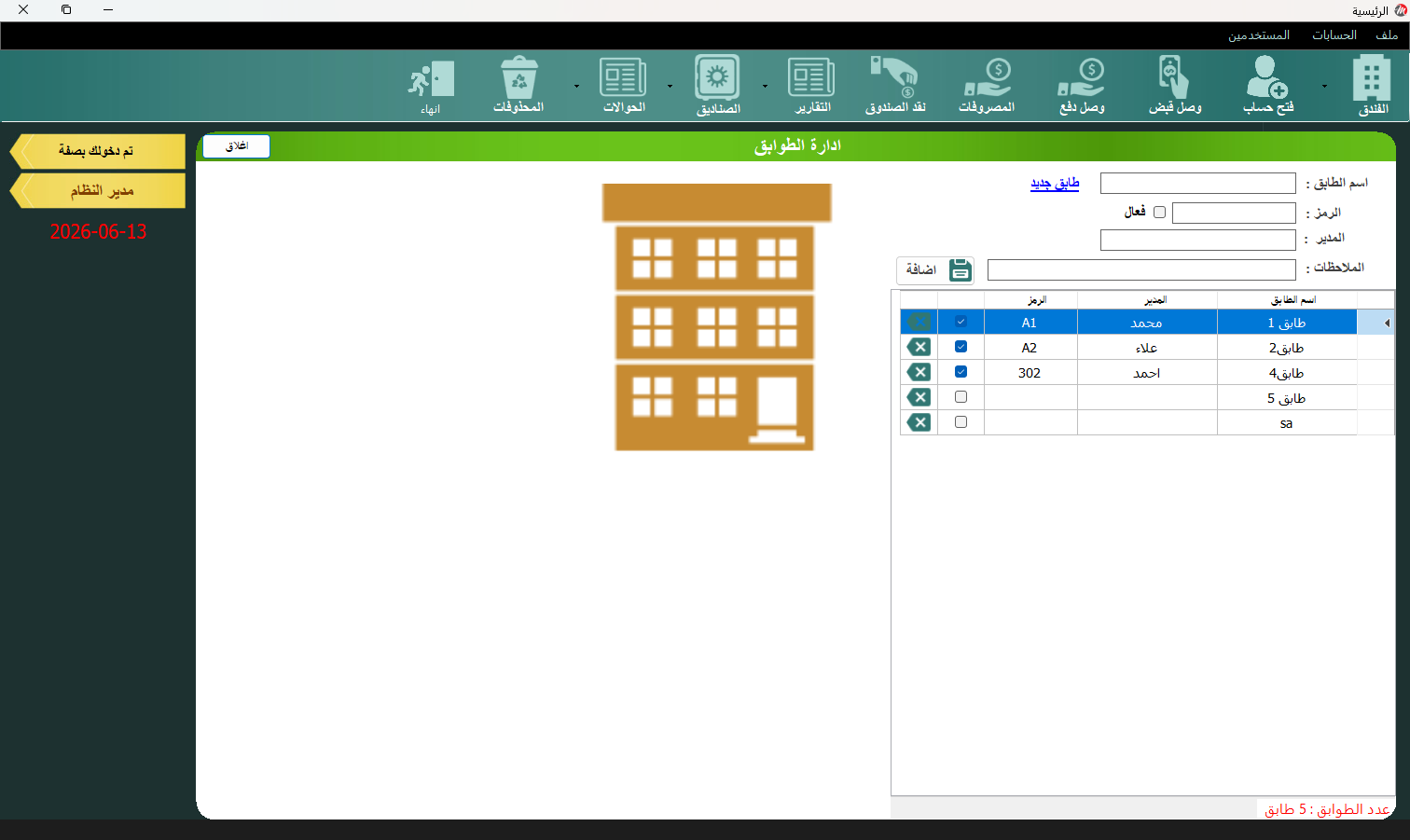Expand the الفندق dropdown arrow
The width and height of the screenshot is (1410, 840).
[x=1324, y=86]
